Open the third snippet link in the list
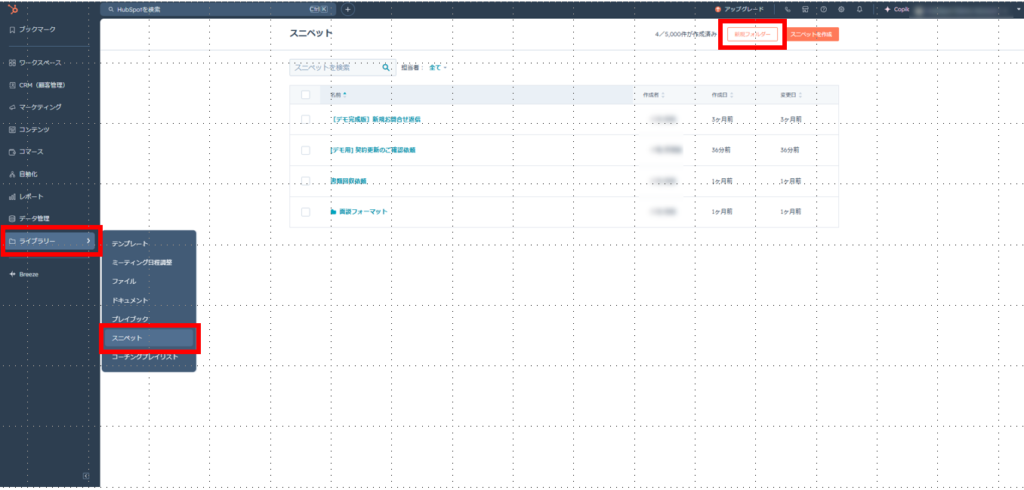The width and height of the screenshot is (1024, 490). tap(348, 181)
